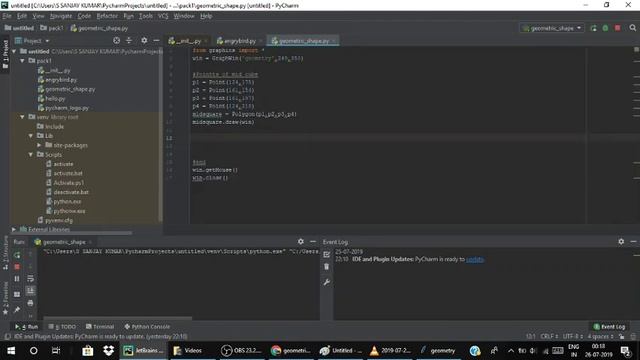Collapse the Lib folder
640x360 pixels.
(x=31, y=136)
